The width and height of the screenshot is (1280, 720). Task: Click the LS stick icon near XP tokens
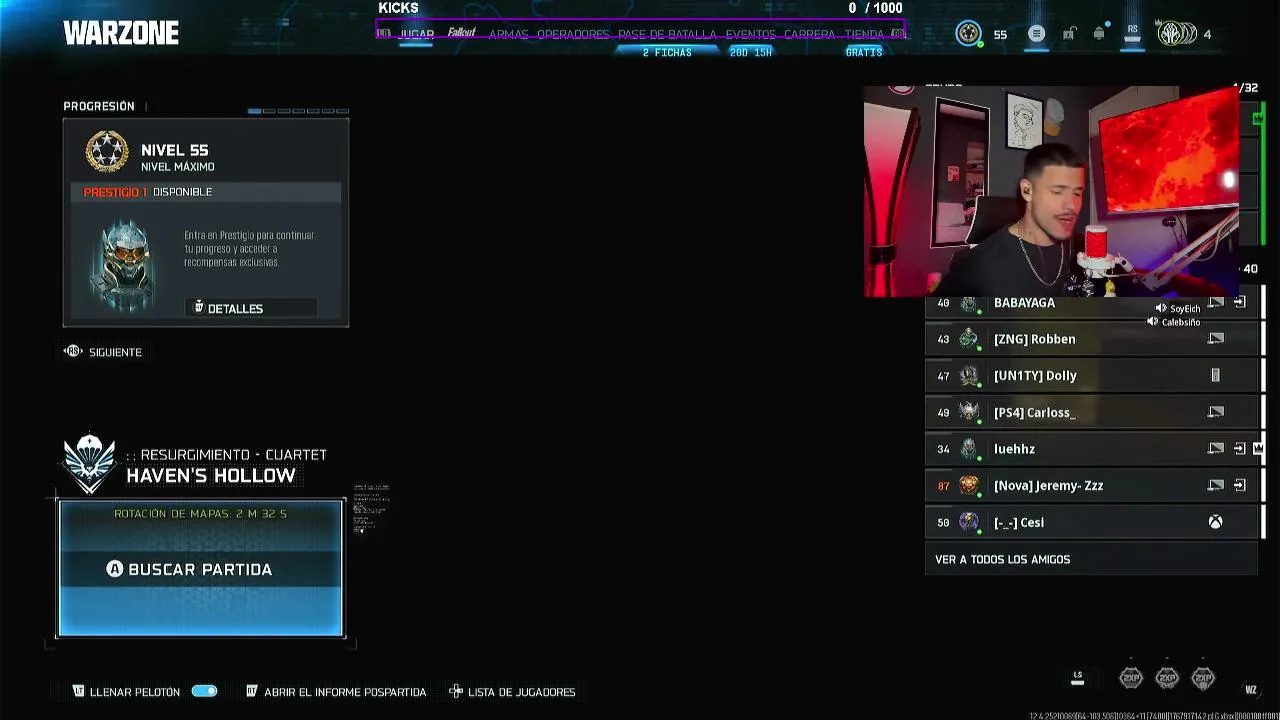point(1077,676)
